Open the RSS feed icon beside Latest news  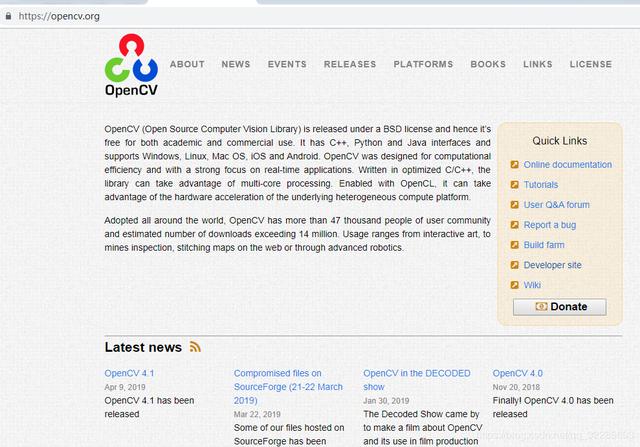click(x=195, y=347)
